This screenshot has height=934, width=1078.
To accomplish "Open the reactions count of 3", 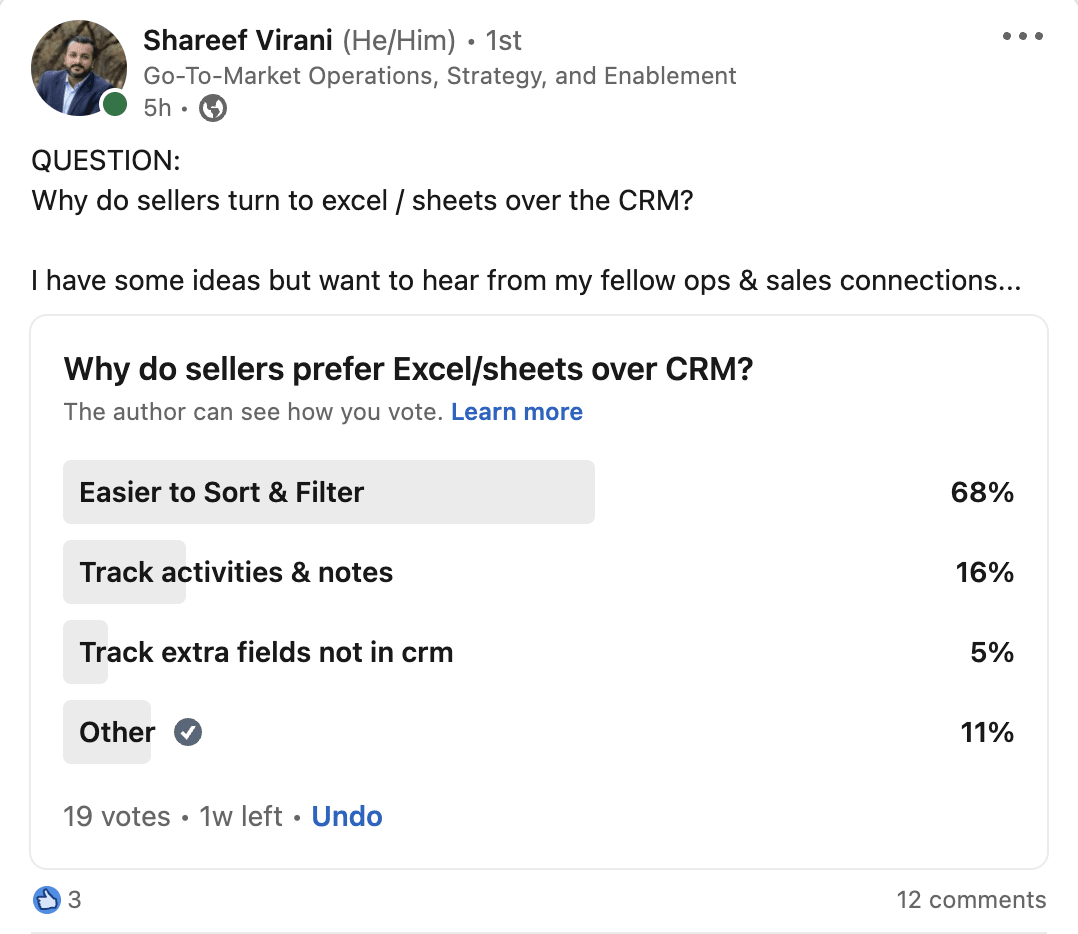I will [x=75, y=899].
